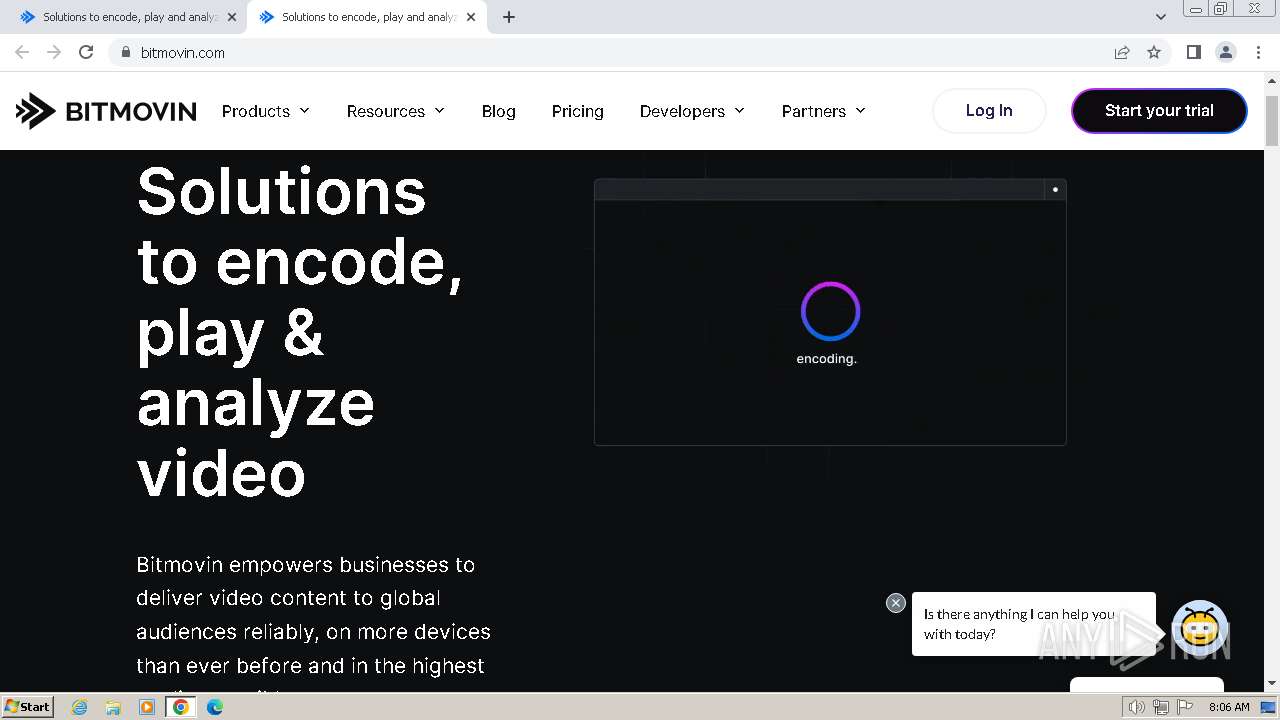Share this page icon
Image resolution: width=1280 pixels, height=720 pixels.
[x=1122, y=52]
